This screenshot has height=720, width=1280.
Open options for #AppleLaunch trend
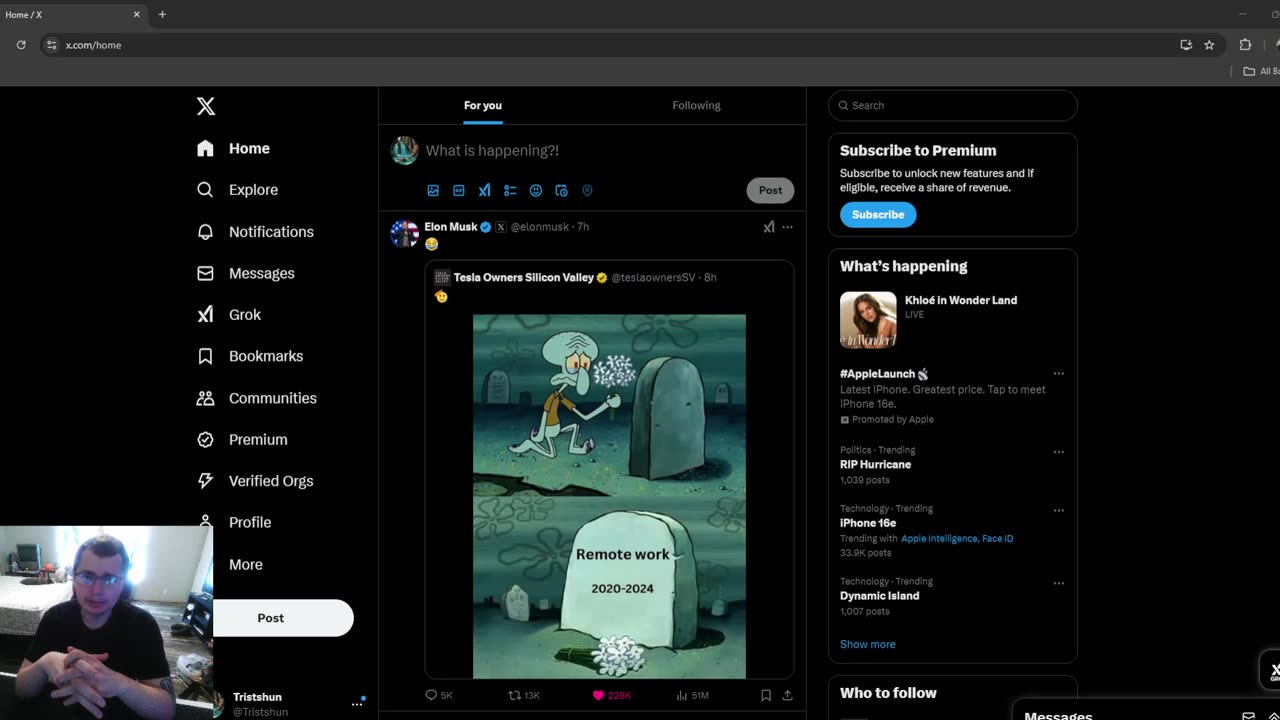1059,374
